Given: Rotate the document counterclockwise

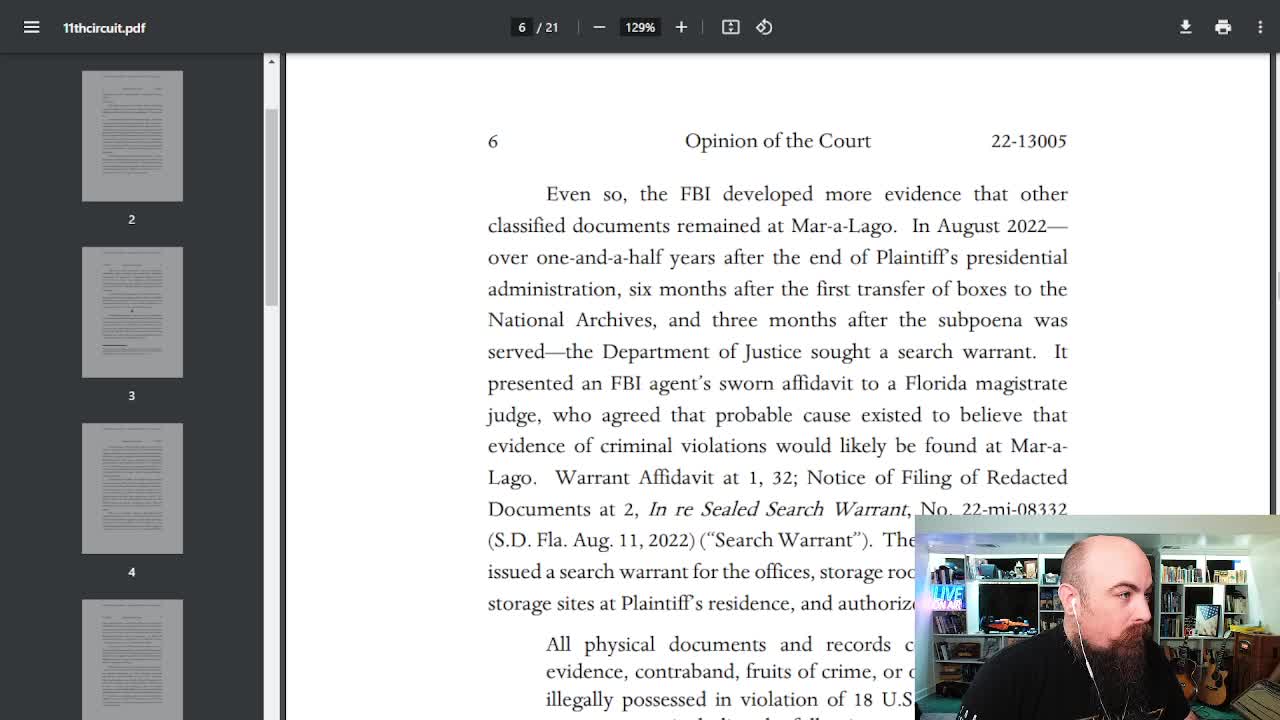Looking at the screenshot, I should click(764, 27).
